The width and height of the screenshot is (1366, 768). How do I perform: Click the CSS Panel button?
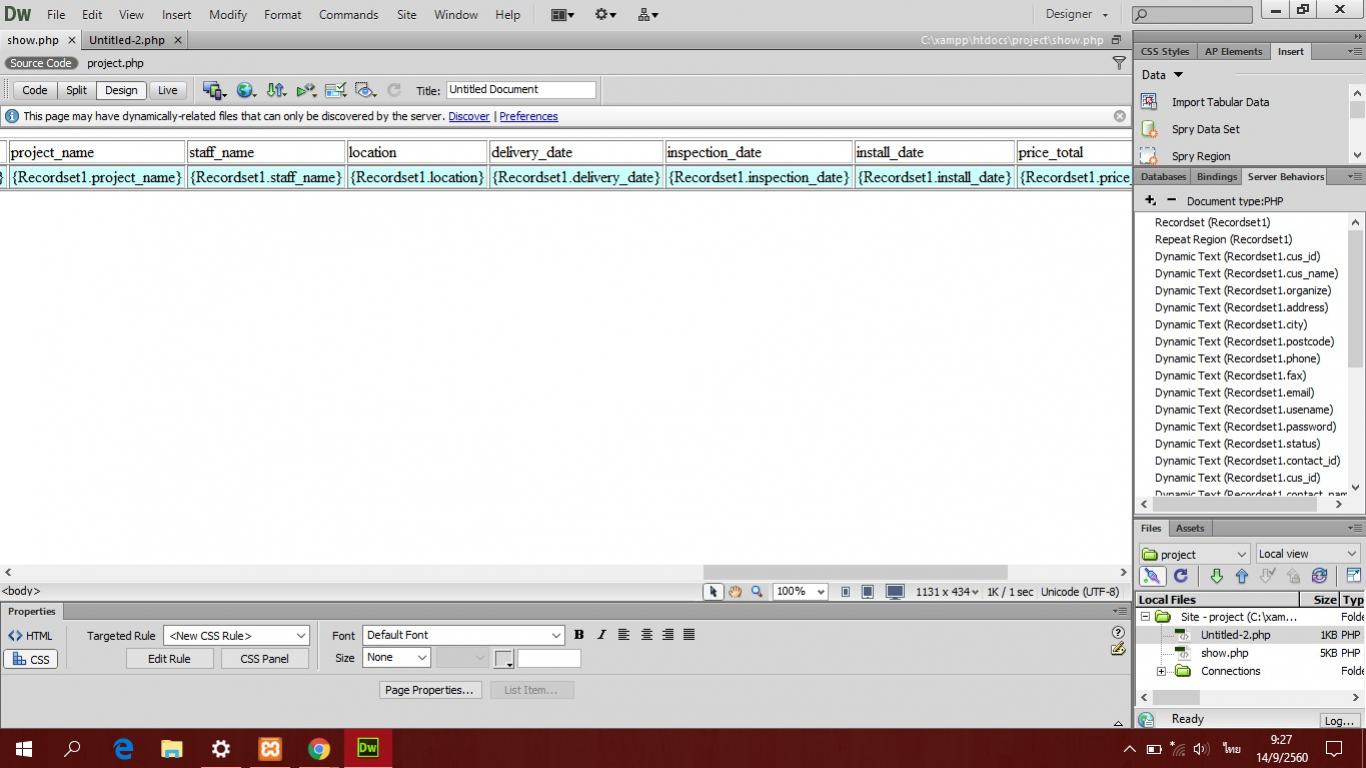pos(265,659)
